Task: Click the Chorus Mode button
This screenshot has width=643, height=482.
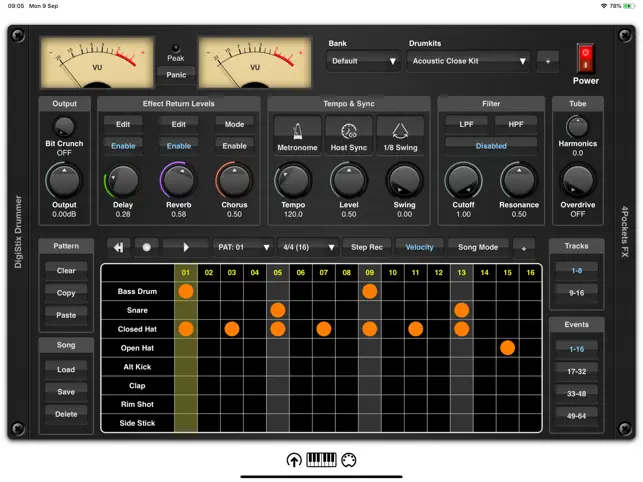Action: click(234, 124)
